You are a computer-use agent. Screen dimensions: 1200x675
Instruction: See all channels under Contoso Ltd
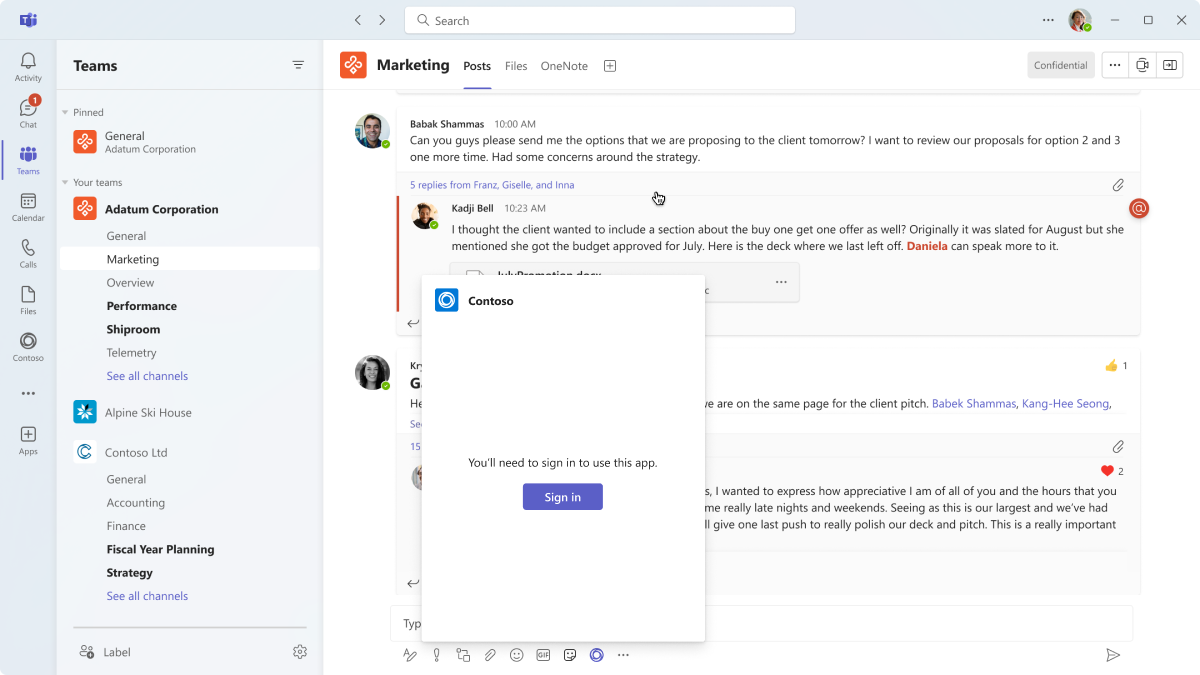[147, 596]
